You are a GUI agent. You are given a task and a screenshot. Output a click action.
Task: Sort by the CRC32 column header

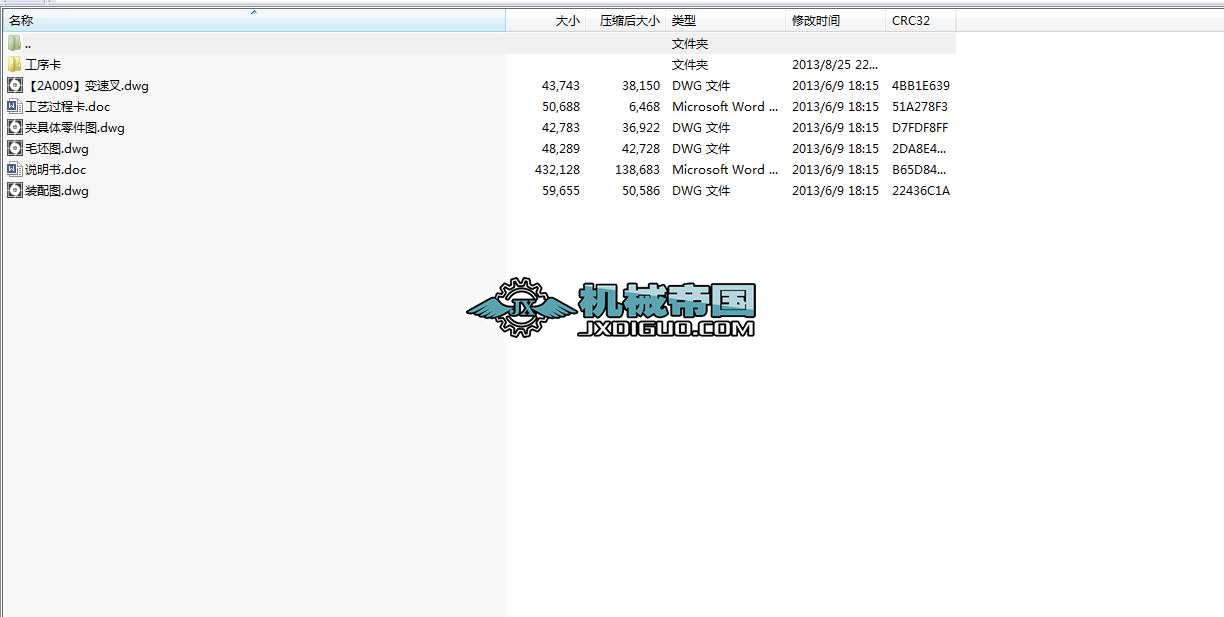921,20
